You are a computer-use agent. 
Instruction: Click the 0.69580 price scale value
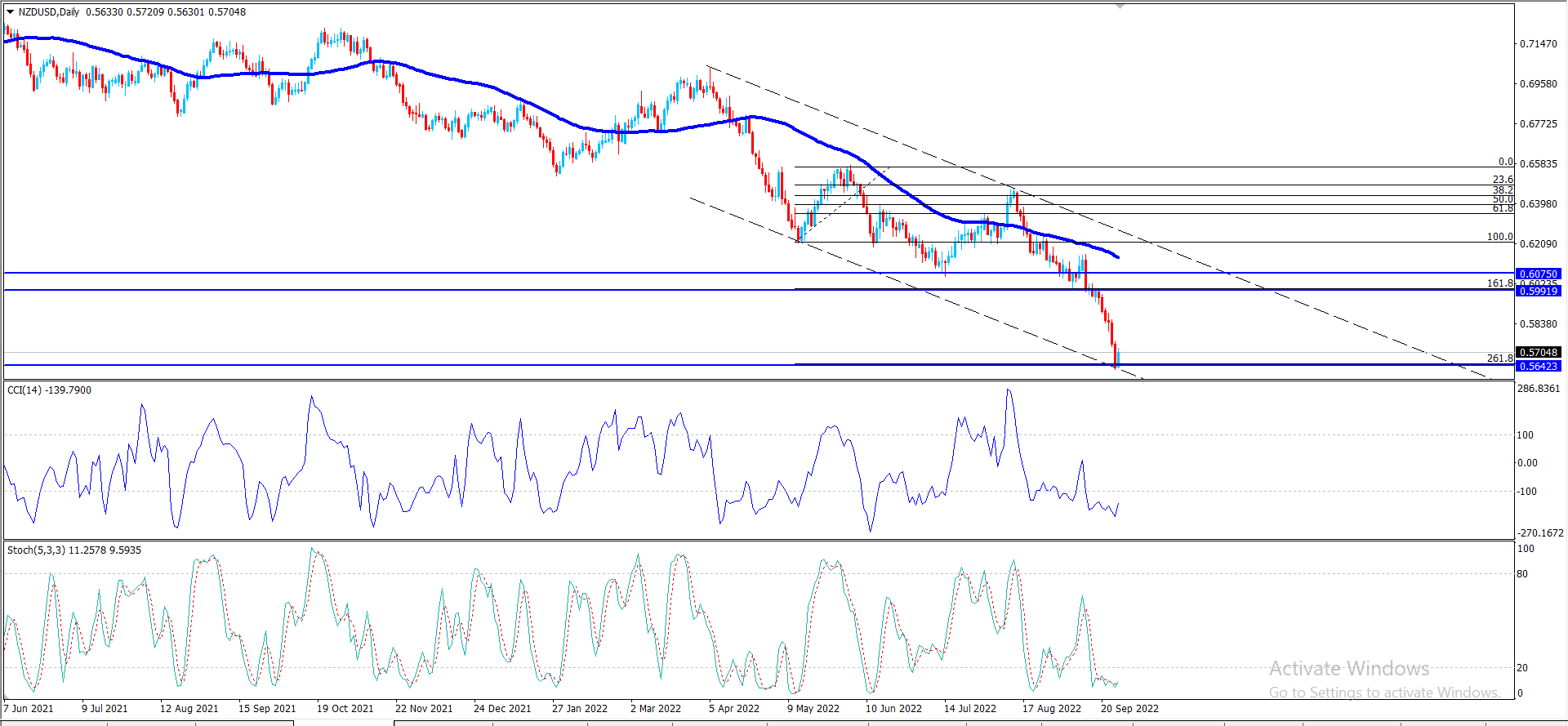coord(1538,84)
